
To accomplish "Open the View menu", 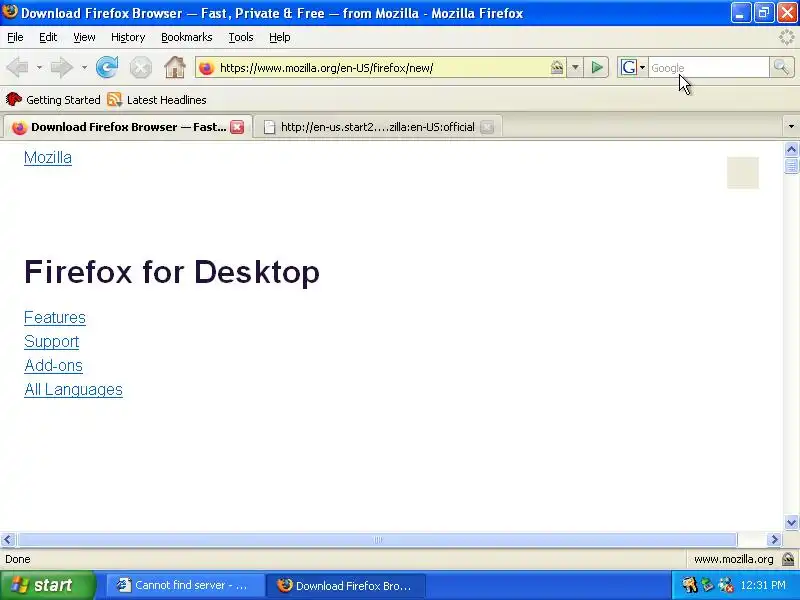I will tap(84, 37).
